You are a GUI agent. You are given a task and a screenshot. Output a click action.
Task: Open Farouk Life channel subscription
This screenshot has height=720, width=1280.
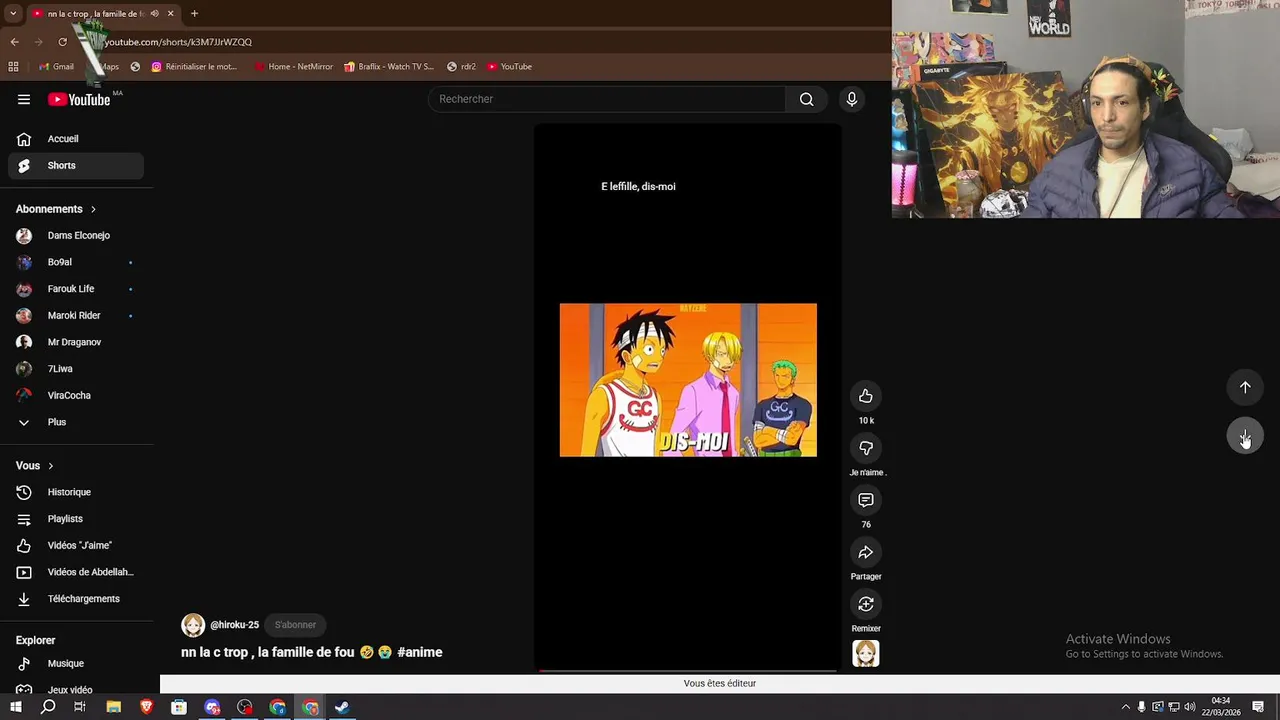(76, 289)
